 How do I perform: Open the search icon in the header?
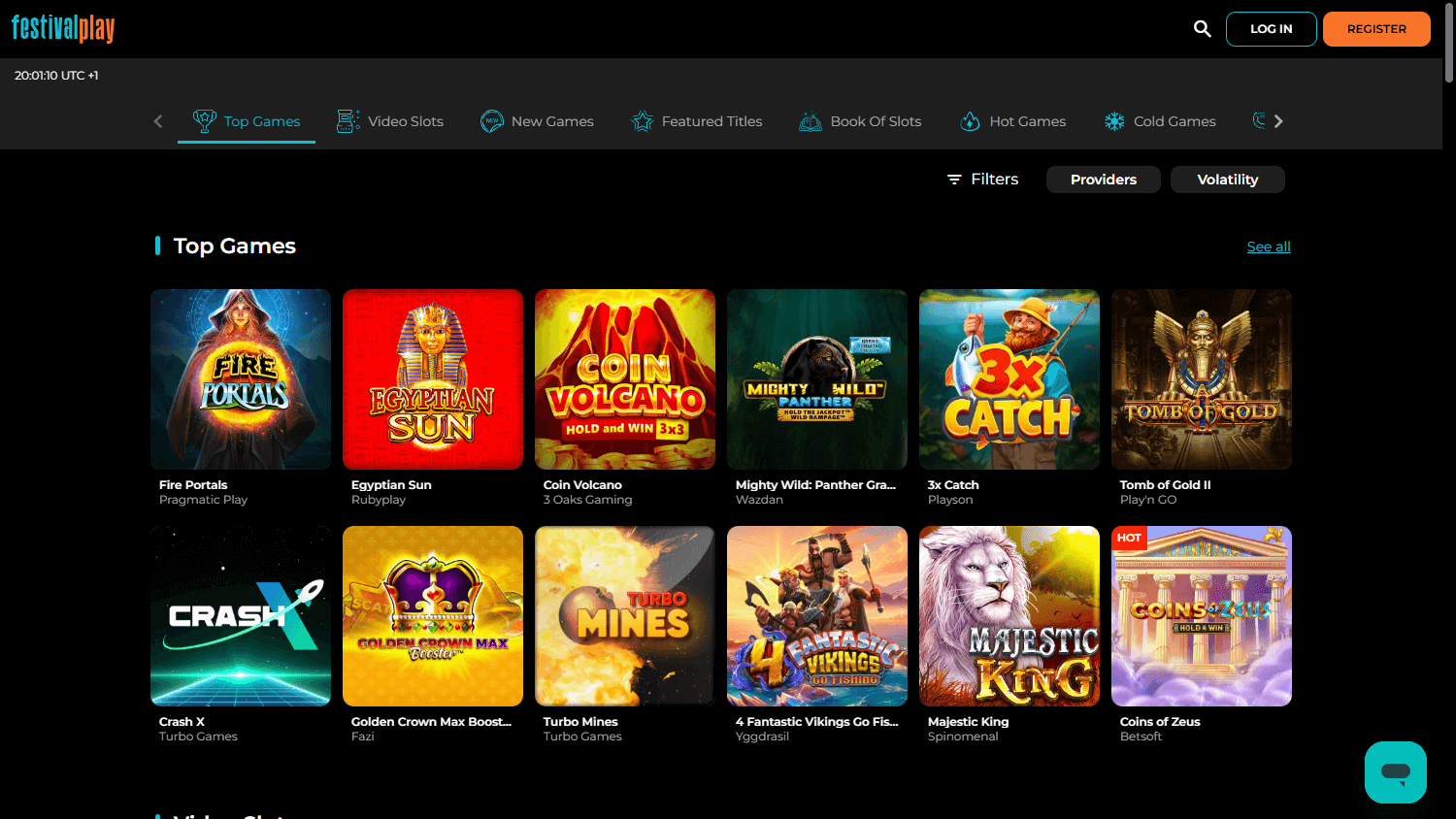pyautogui.click(x=1202, y=29)
